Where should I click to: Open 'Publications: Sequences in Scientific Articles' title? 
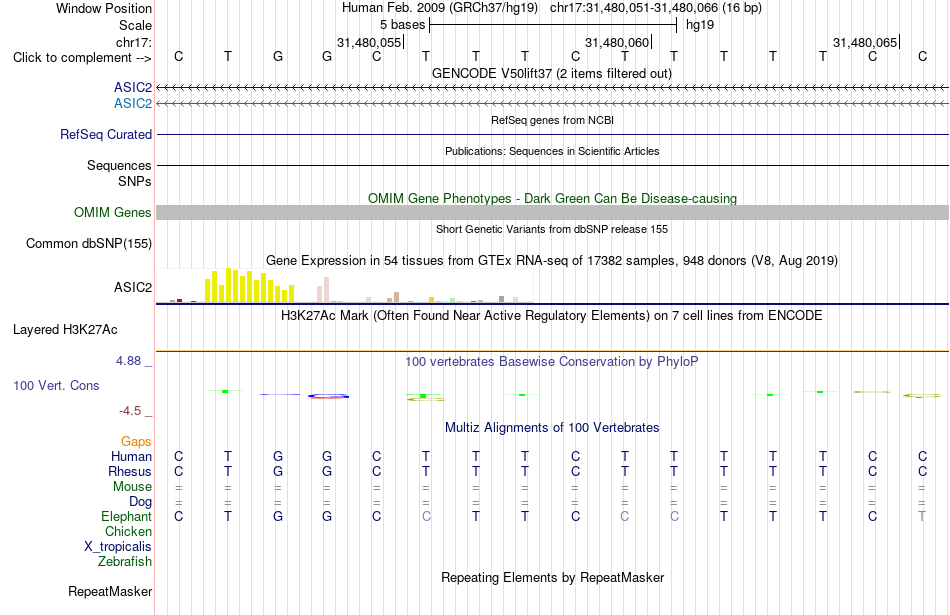[552, 151]
